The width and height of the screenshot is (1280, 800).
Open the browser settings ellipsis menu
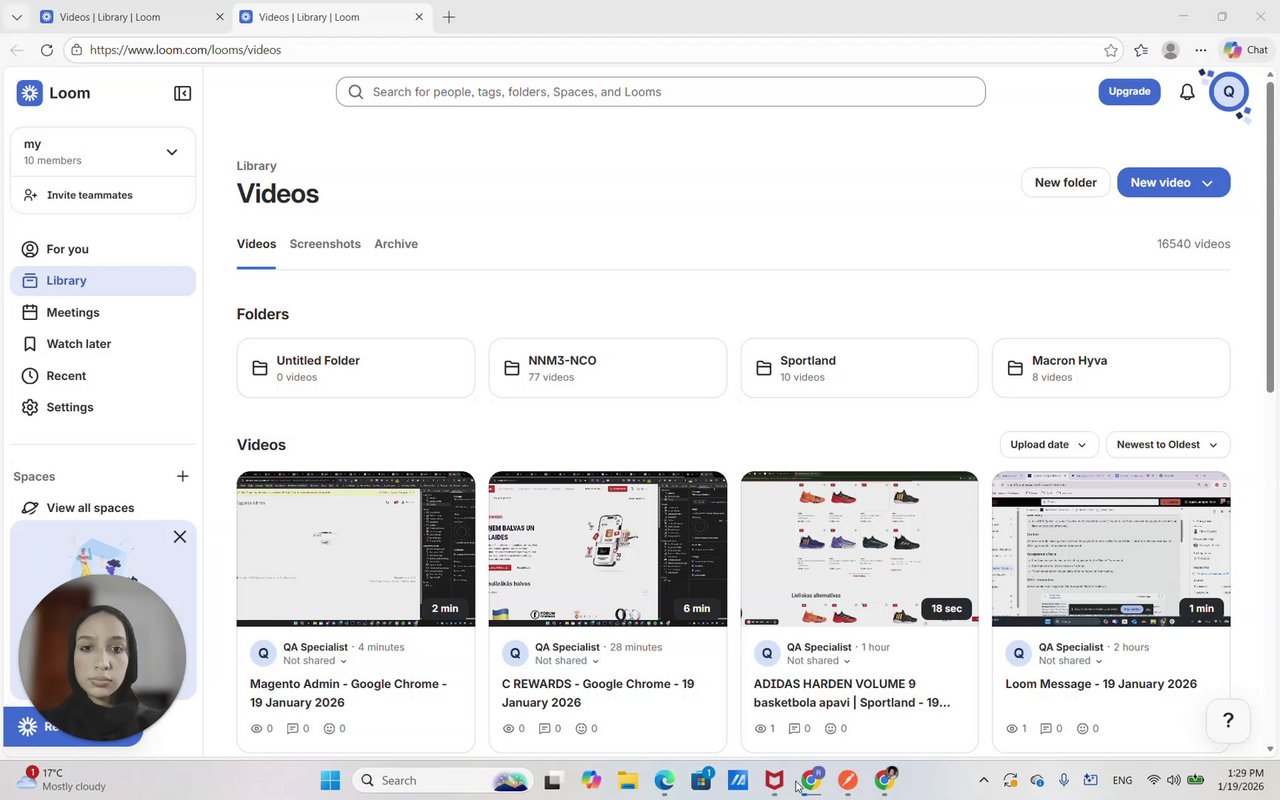click(x=1201, y=50)
